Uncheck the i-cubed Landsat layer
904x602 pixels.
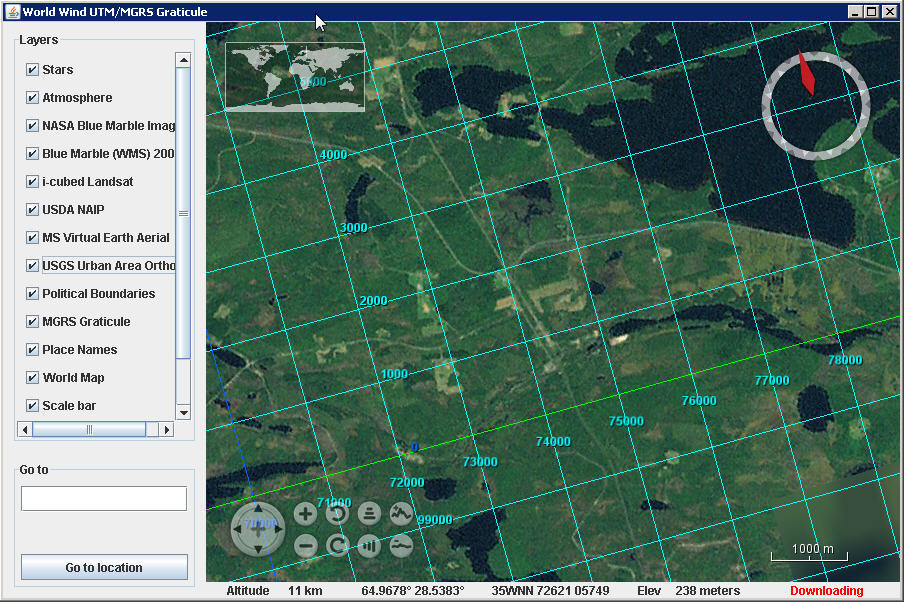pos(33,181)
